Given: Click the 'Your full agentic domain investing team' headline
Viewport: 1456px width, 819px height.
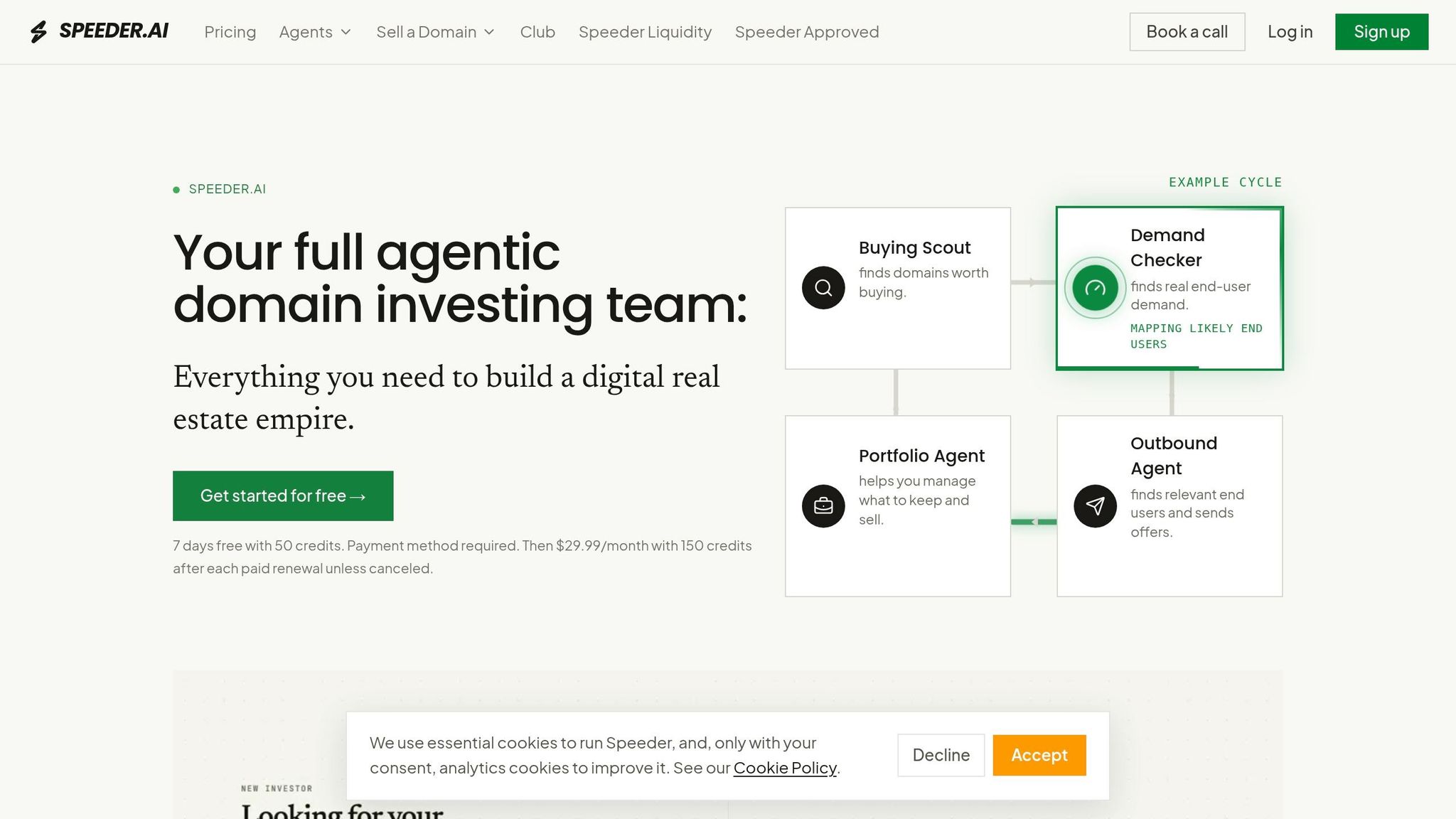Looking at the screenshot, I should 461,279.
